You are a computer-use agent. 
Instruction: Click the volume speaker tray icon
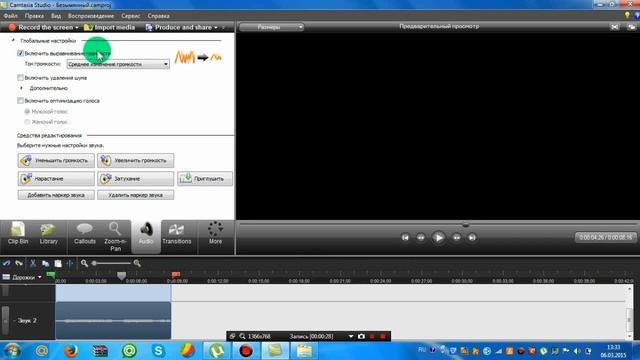point(577,351)
